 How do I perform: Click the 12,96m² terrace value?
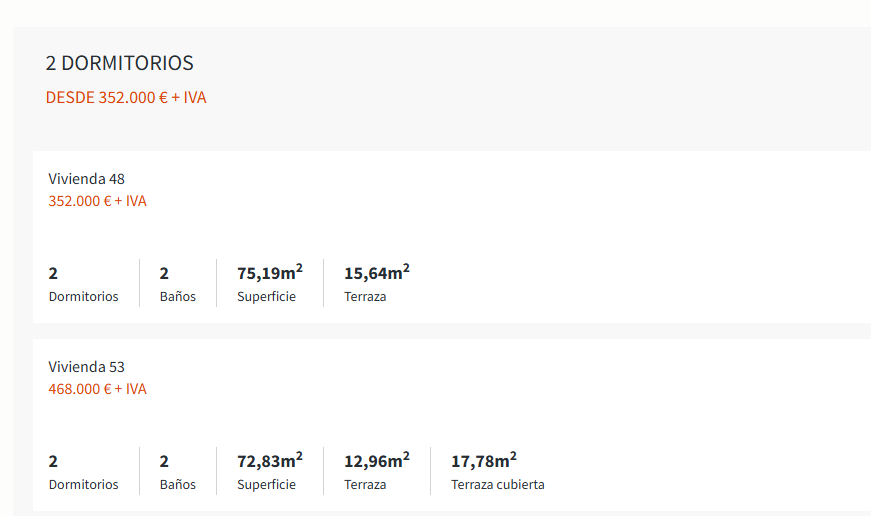[x=377, y=460]
